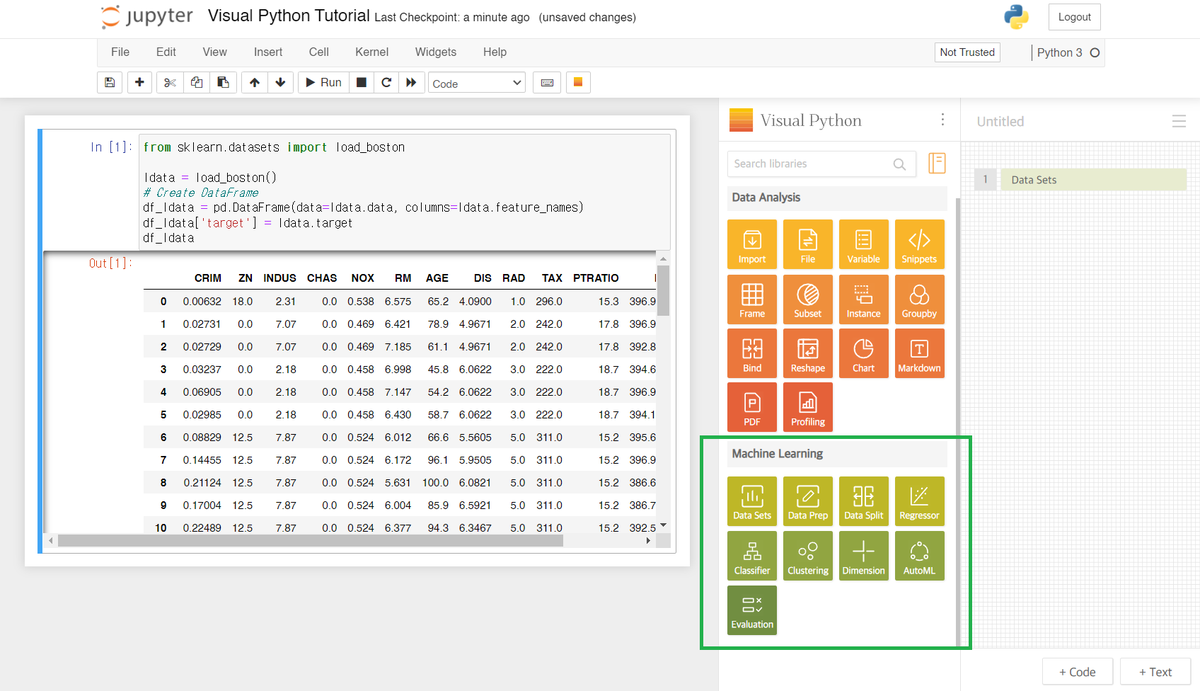1200x691 pixels.
Task: Open the Data Prep tool
Action: [x=808, y=501]
